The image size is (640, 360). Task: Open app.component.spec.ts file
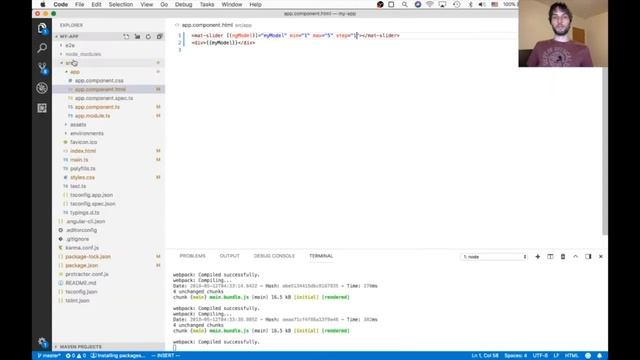[x=104, y=98]
